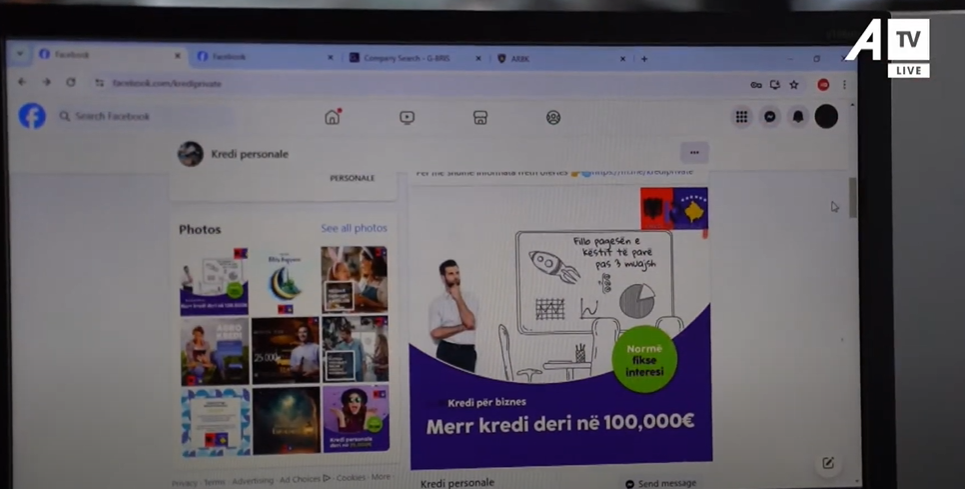Open the Kredi personale purple photo thumbnail
The image size is (965, 489).
click(x=356, y=418)
